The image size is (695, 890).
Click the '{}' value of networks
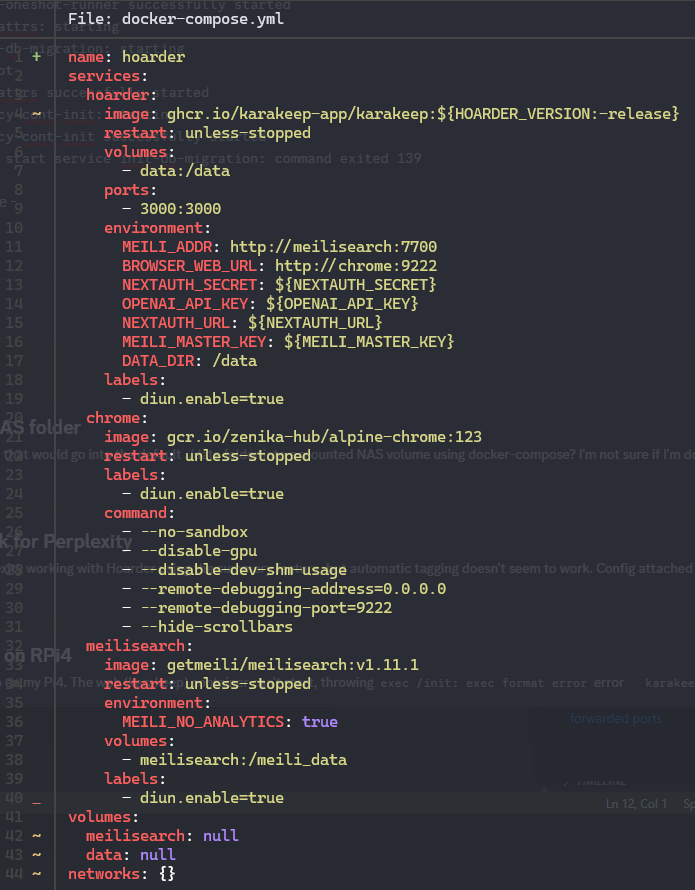click(x=167, y=874)
